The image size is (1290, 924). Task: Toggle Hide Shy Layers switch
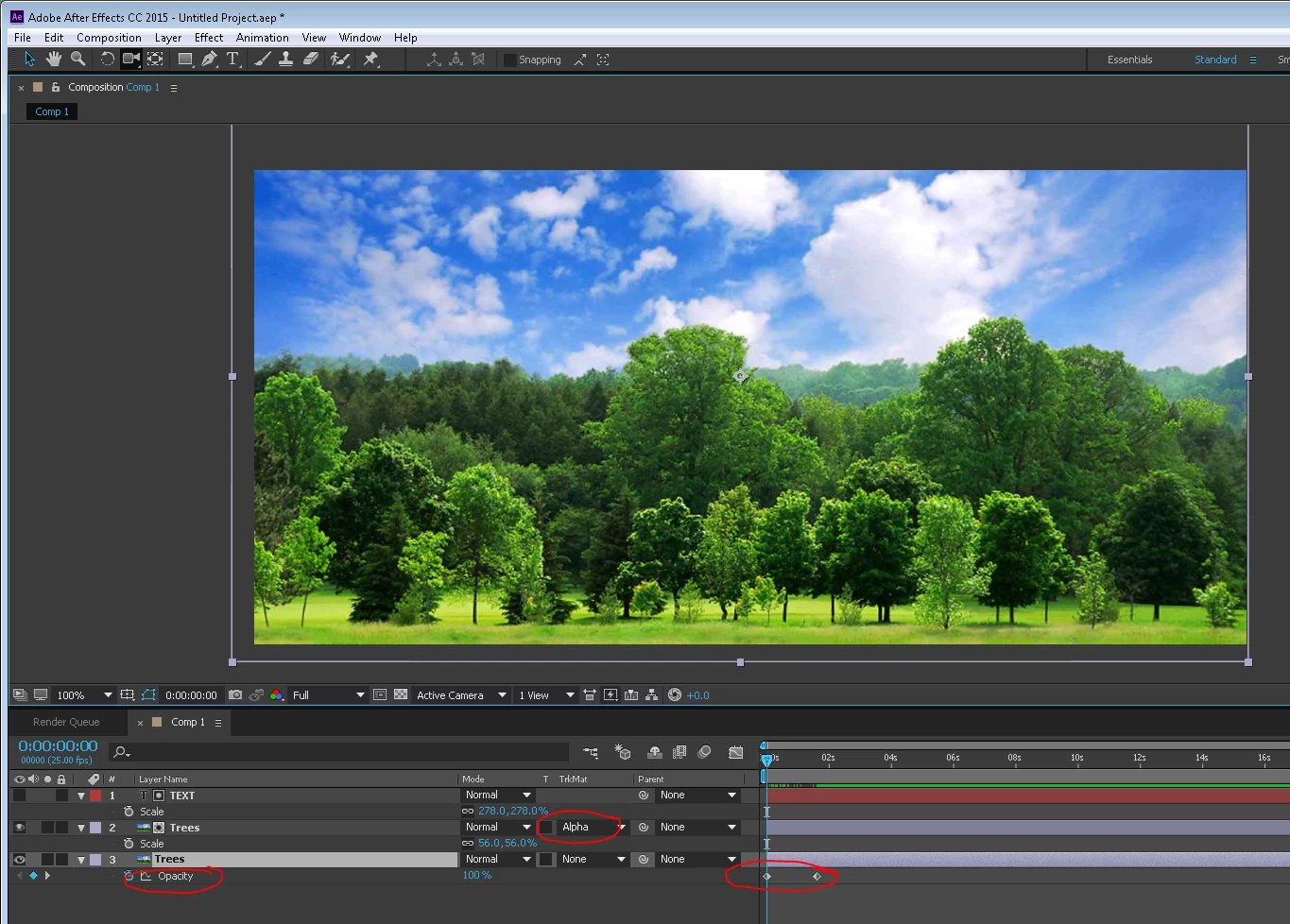tap(654, 752)
